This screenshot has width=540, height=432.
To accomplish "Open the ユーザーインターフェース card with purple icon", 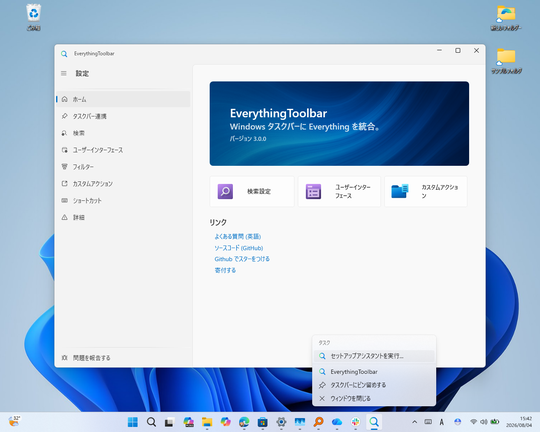I will (x=339, y=192).
